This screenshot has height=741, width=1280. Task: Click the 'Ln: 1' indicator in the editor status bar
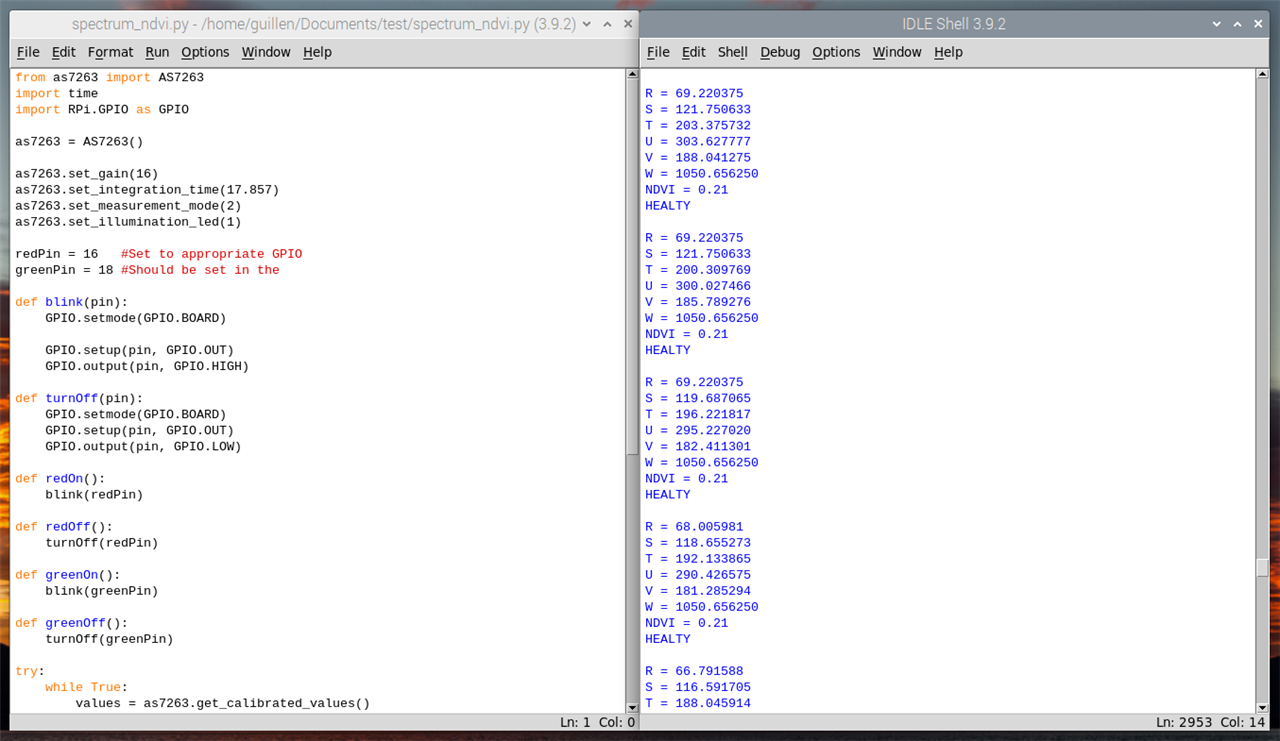[576, 722]
